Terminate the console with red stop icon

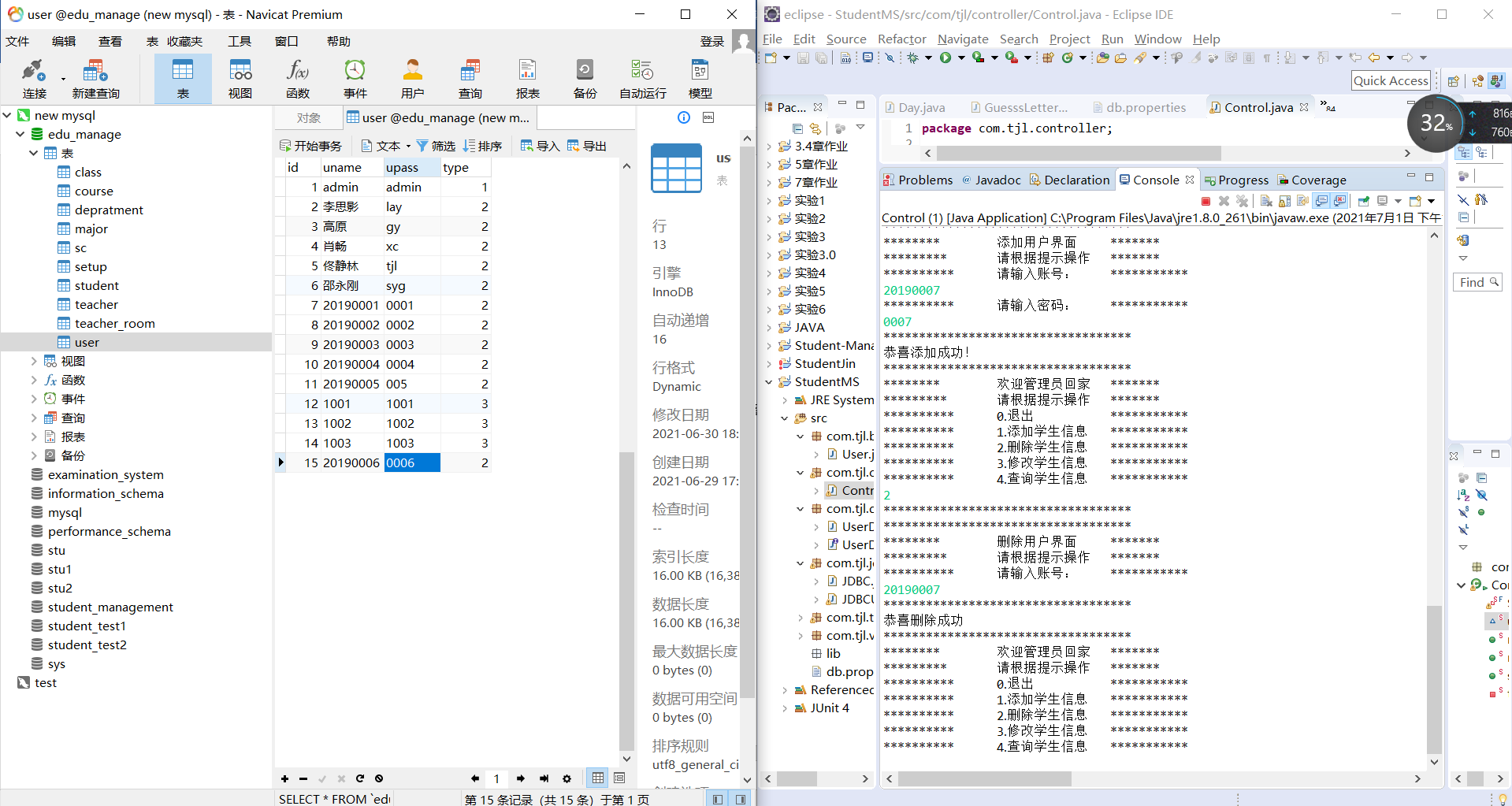pos(1206,202)
